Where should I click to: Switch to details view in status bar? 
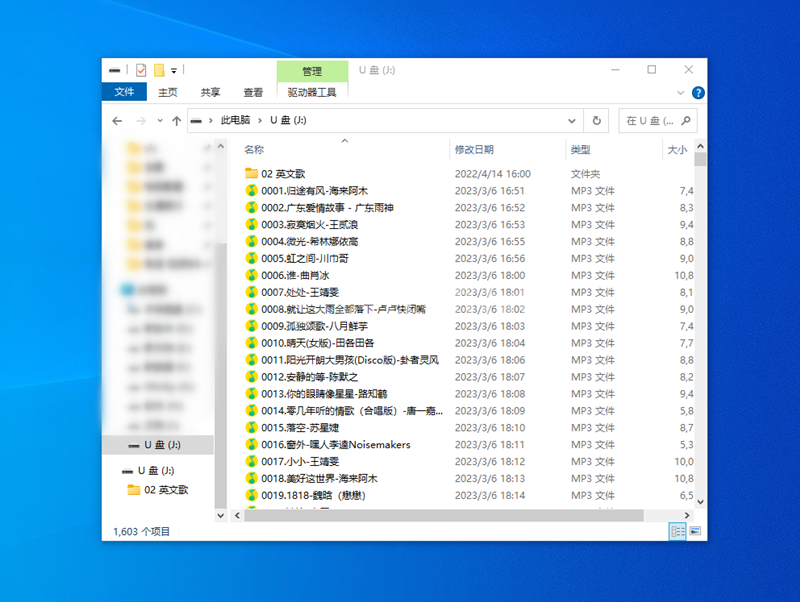point(678,531)
